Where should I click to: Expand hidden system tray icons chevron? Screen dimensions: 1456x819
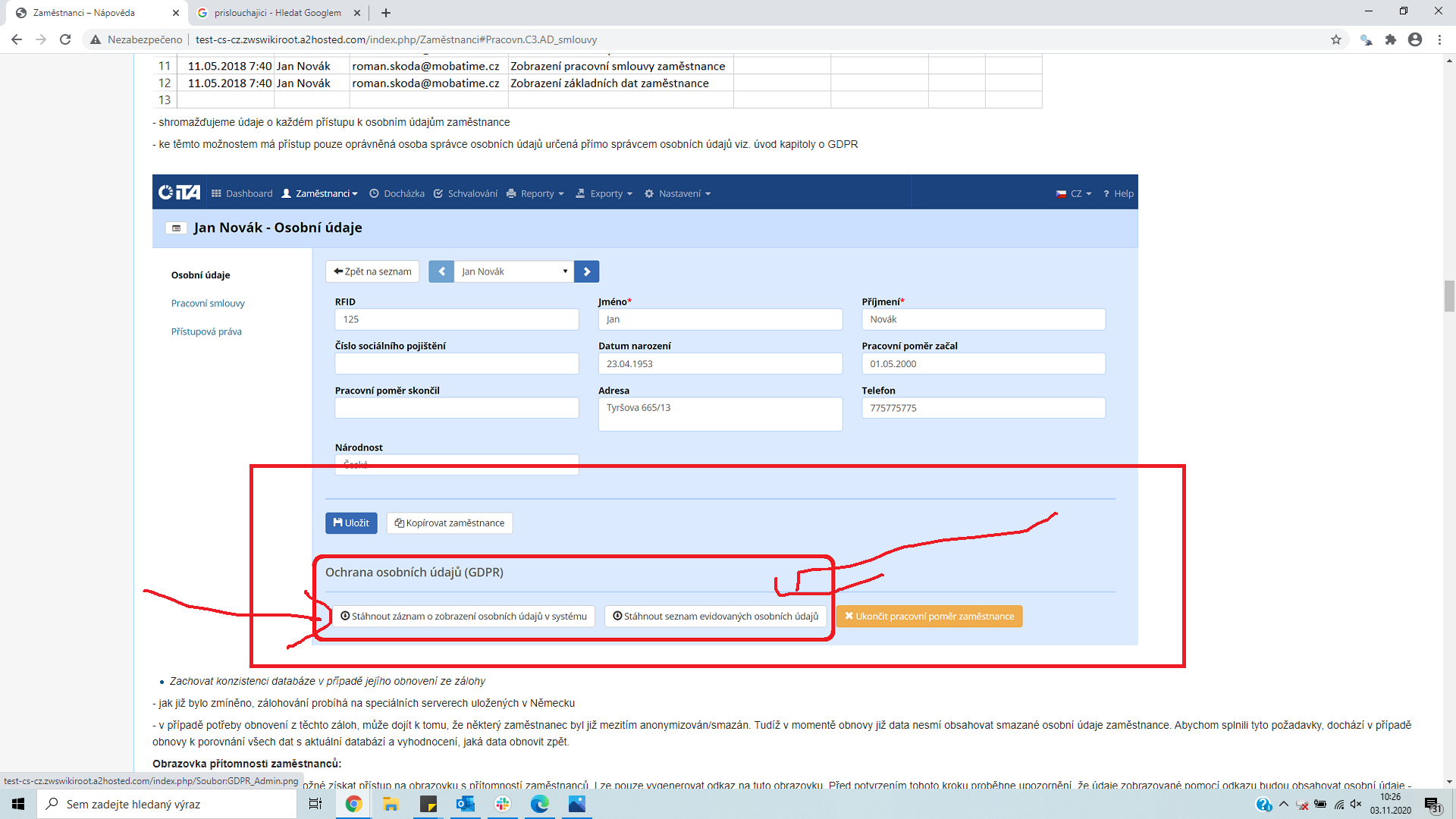(x=1284, y=804)
